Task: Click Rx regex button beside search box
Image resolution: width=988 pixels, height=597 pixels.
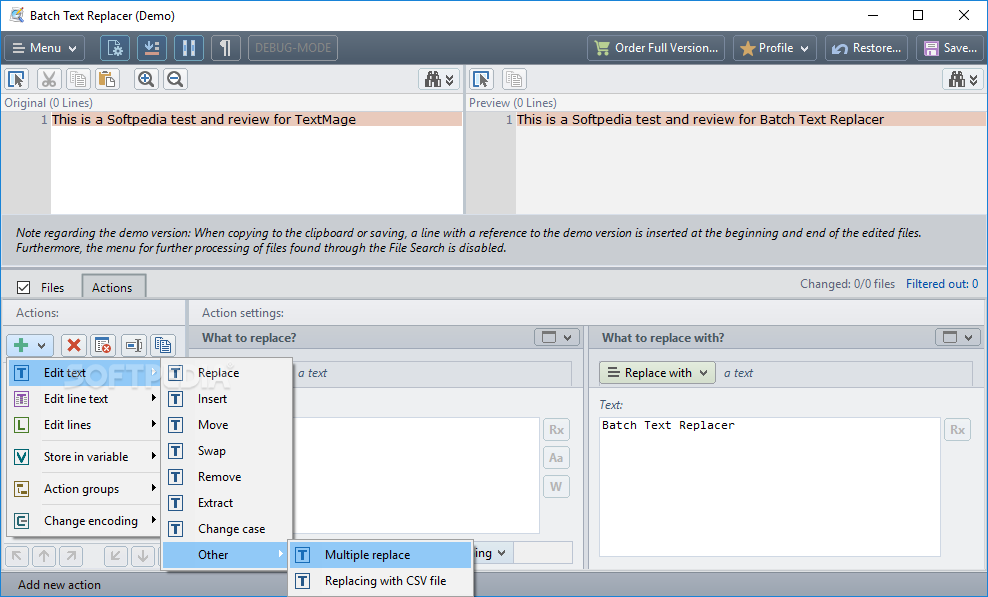Action: click(556, 429)
